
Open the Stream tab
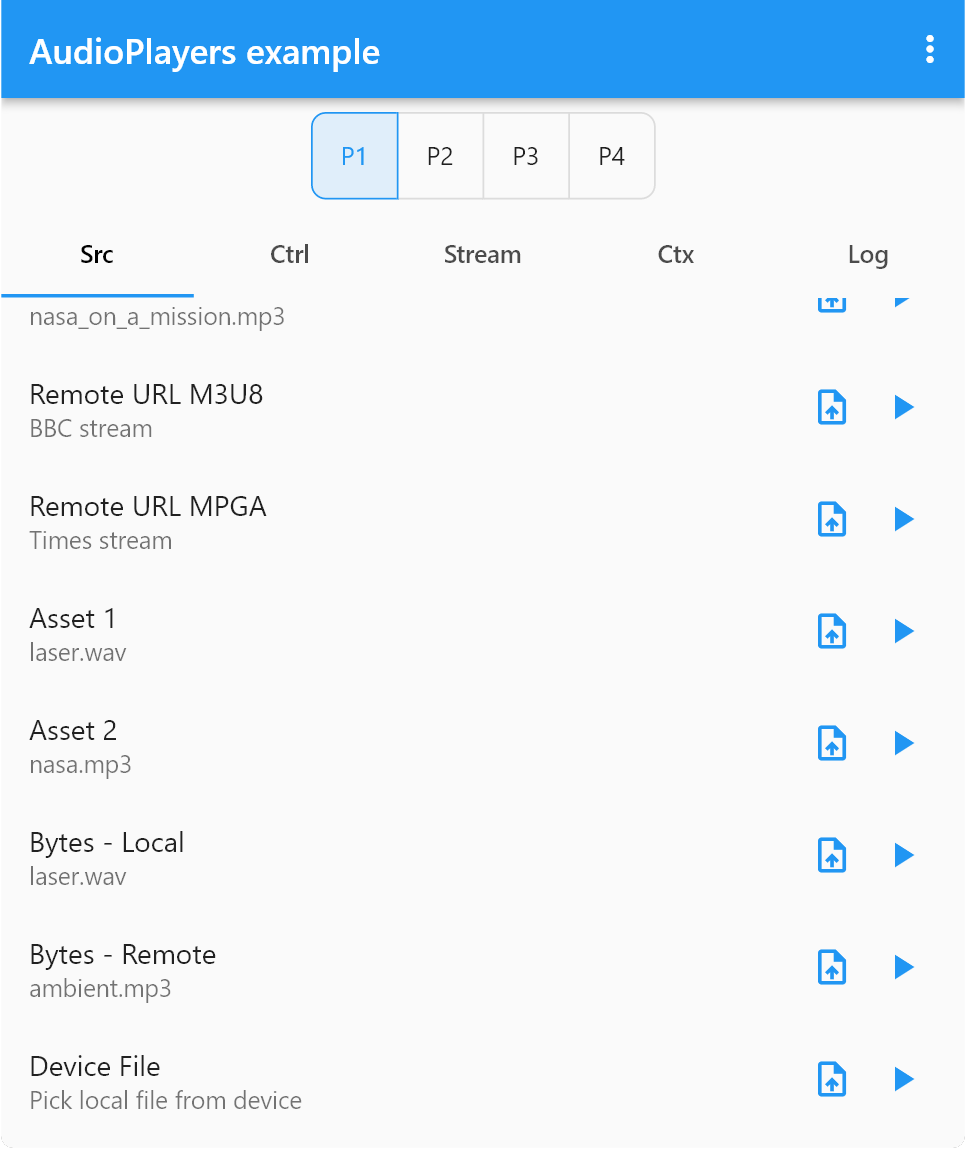pyautogui.click(x=482, y=255)
